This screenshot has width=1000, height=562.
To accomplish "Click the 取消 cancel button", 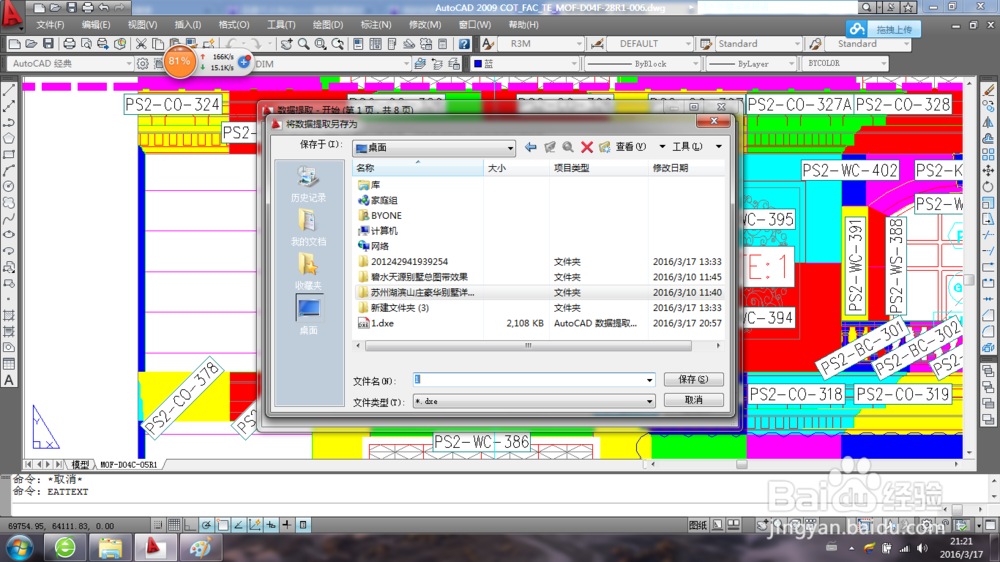I will (x=693, y=400).
